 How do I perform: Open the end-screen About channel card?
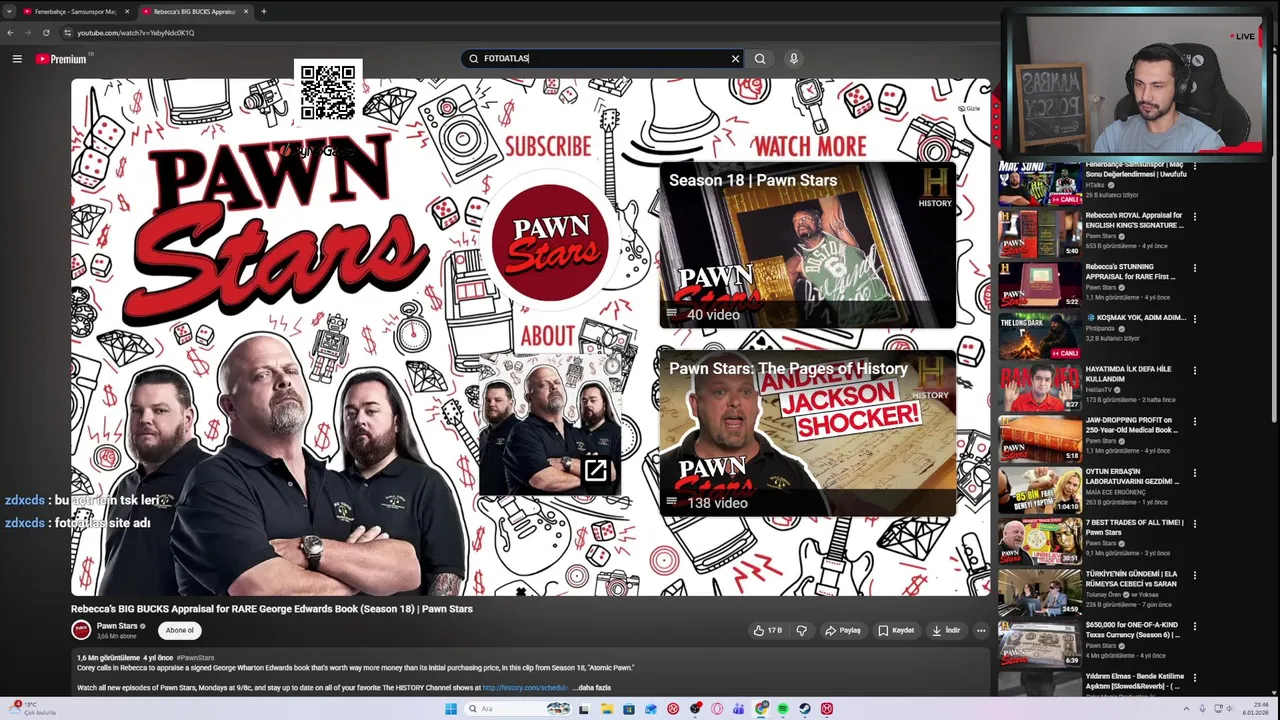550,423
